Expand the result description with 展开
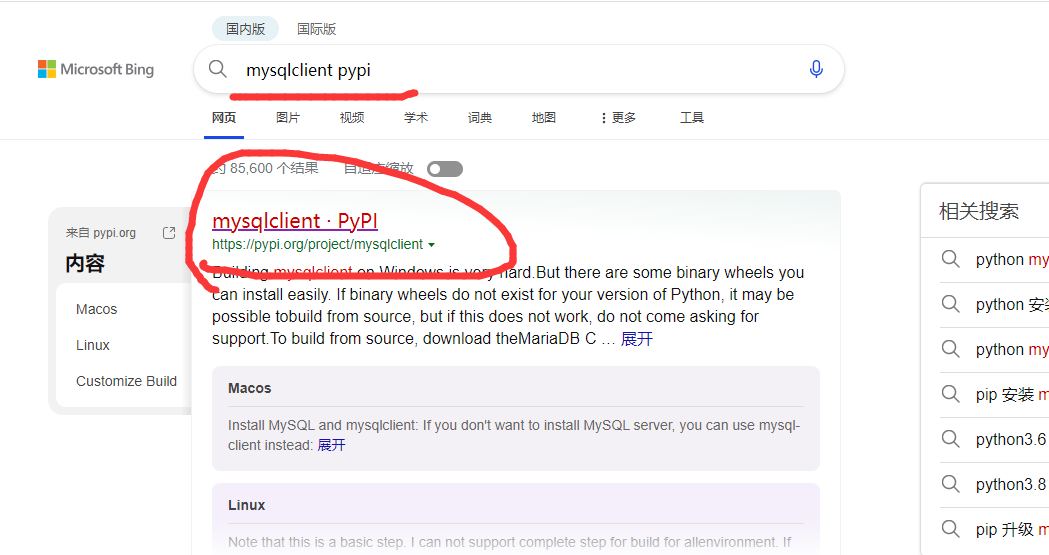The width and height of the screenshot is (1049, 555). coord(636,339)
